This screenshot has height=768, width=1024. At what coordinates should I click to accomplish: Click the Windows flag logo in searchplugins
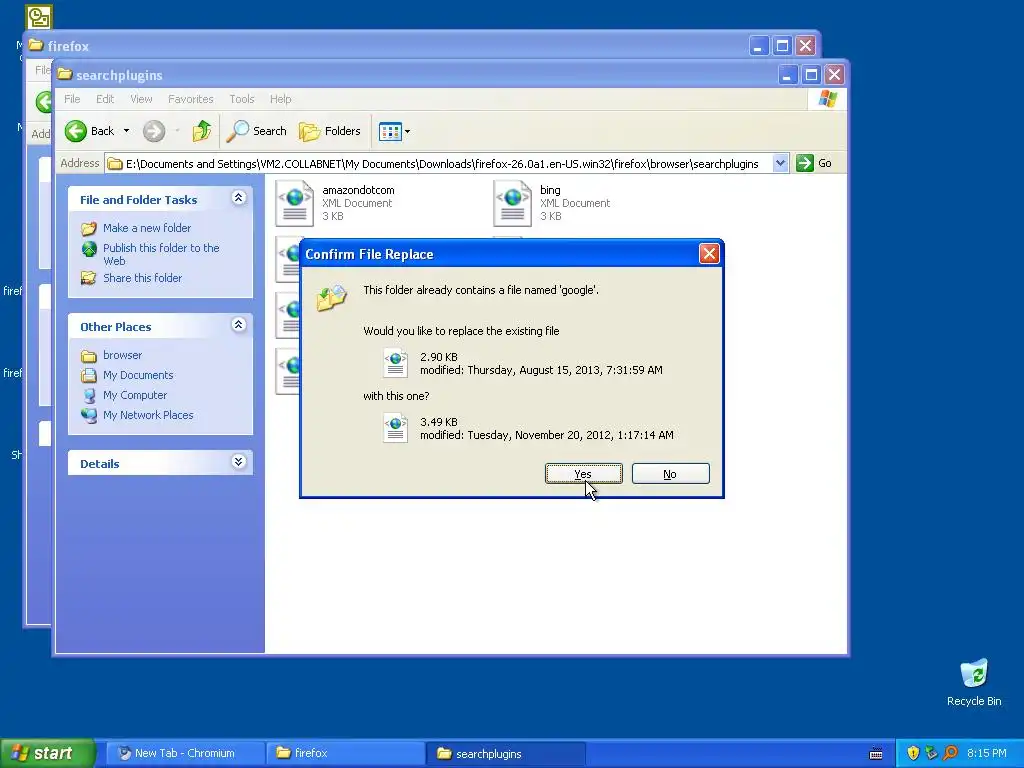tap(827, 99)
